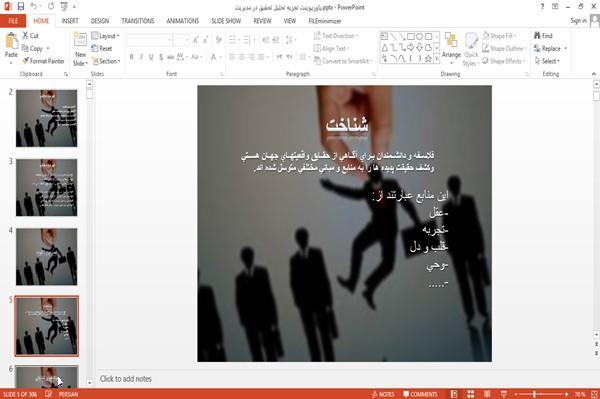Screen dimensions: 600x399
Task: Fit slide to current window icon
Action: click(595, 394)
